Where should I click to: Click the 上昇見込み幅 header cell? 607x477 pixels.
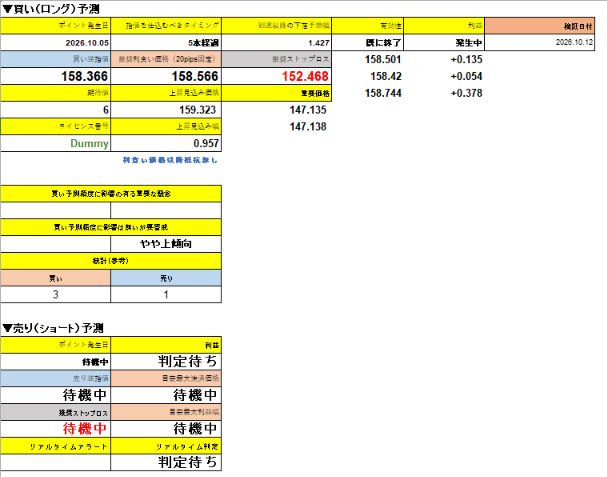(166, 127)
